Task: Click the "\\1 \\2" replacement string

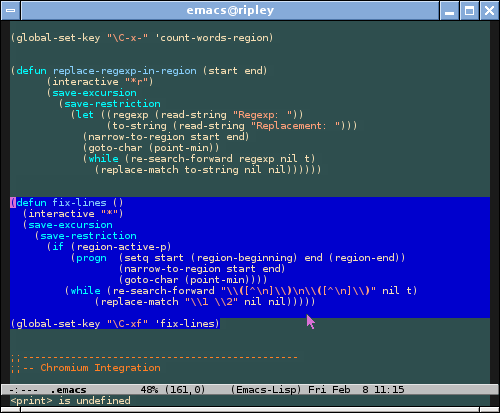Action: click(212, 302)
